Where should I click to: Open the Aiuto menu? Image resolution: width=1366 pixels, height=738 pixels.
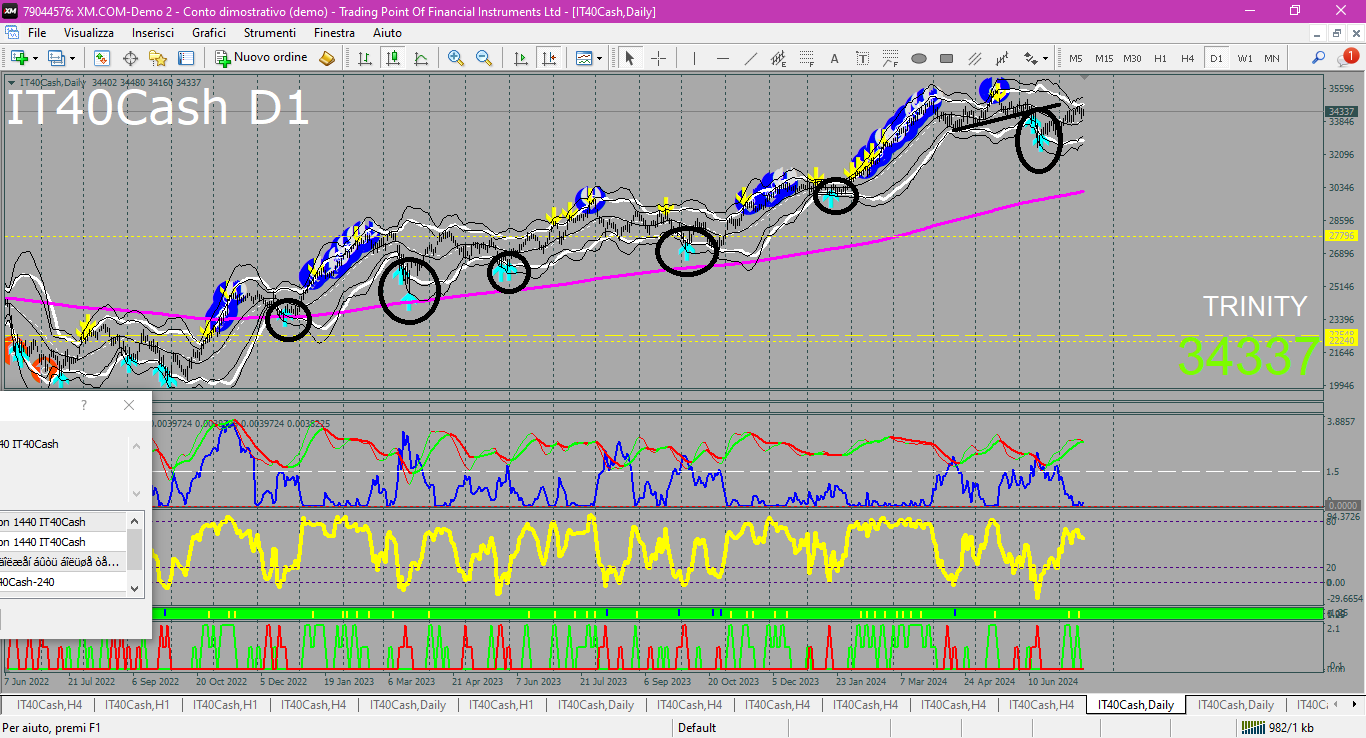387,33
